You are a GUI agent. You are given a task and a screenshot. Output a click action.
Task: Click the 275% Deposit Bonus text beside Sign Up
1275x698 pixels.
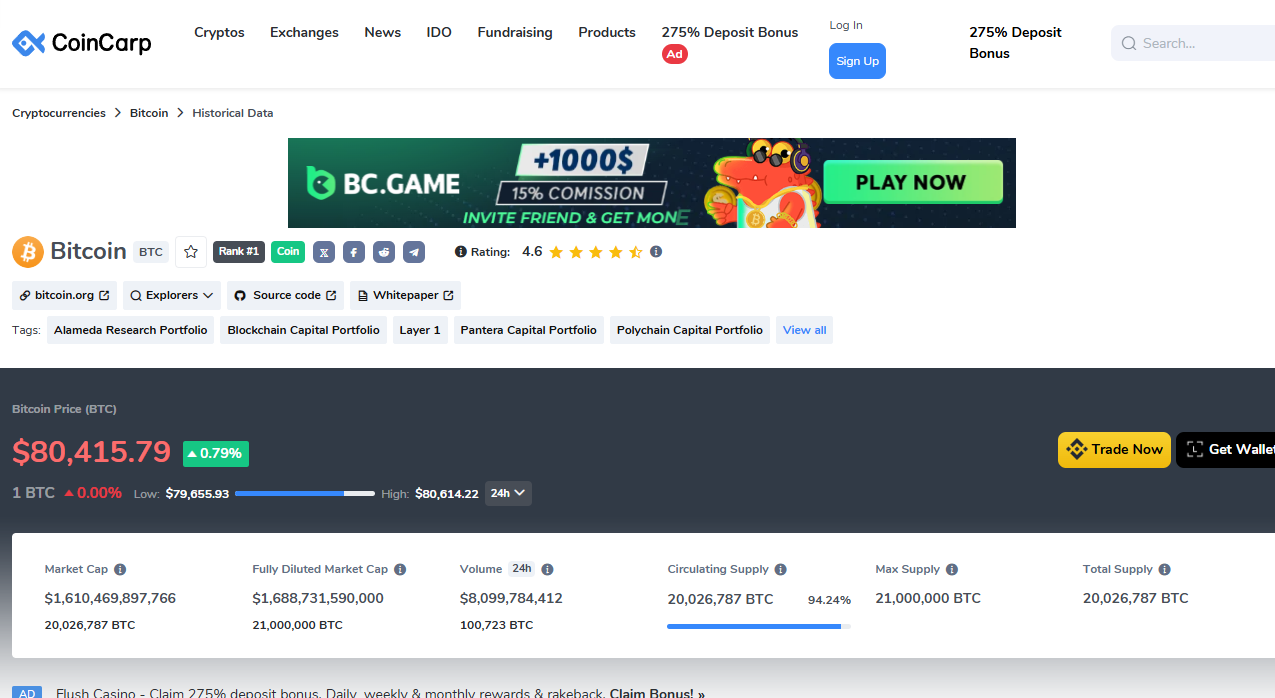(x=1015, y=43)
